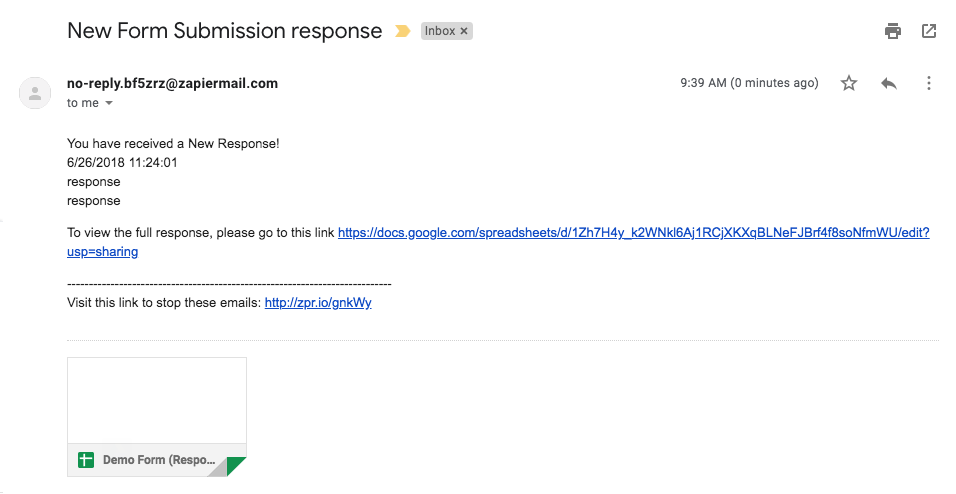
Task: Click the 'Demo Form (Respo...' attachment name
Action: pyautogui.click(x=159, y=460)
